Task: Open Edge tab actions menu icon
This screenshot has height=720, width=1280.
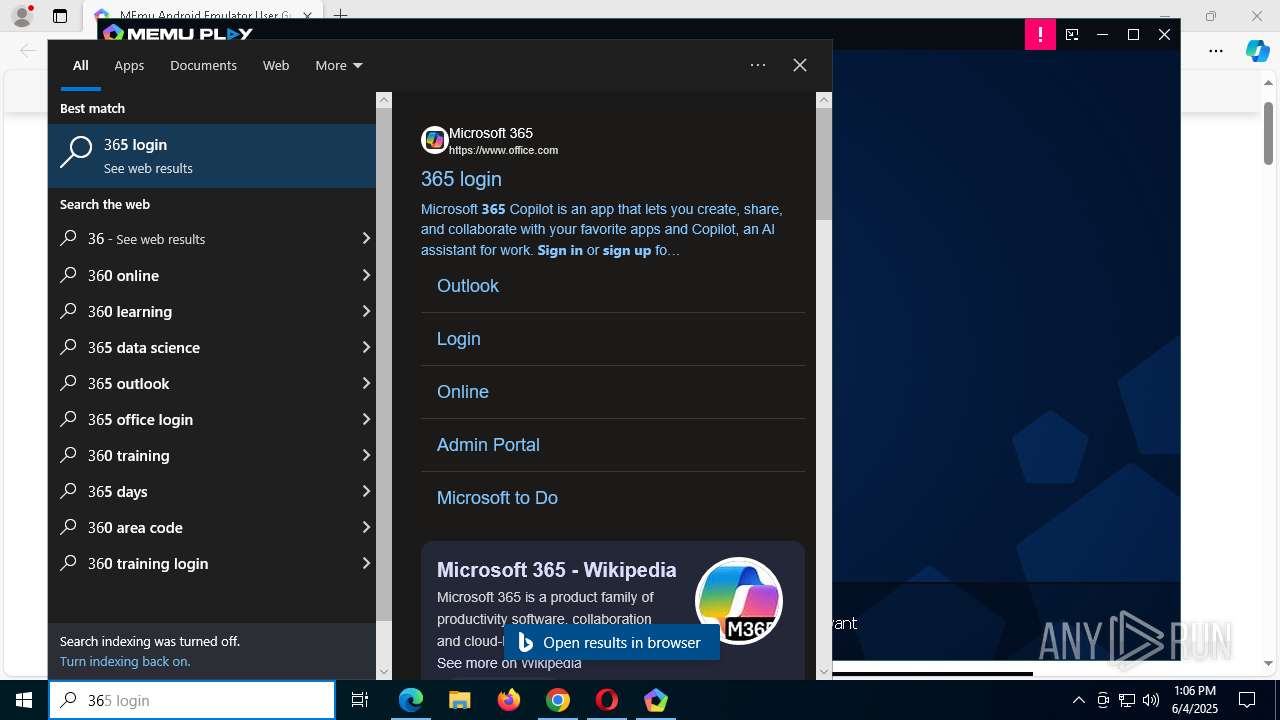Action: [x=60, y=16]
